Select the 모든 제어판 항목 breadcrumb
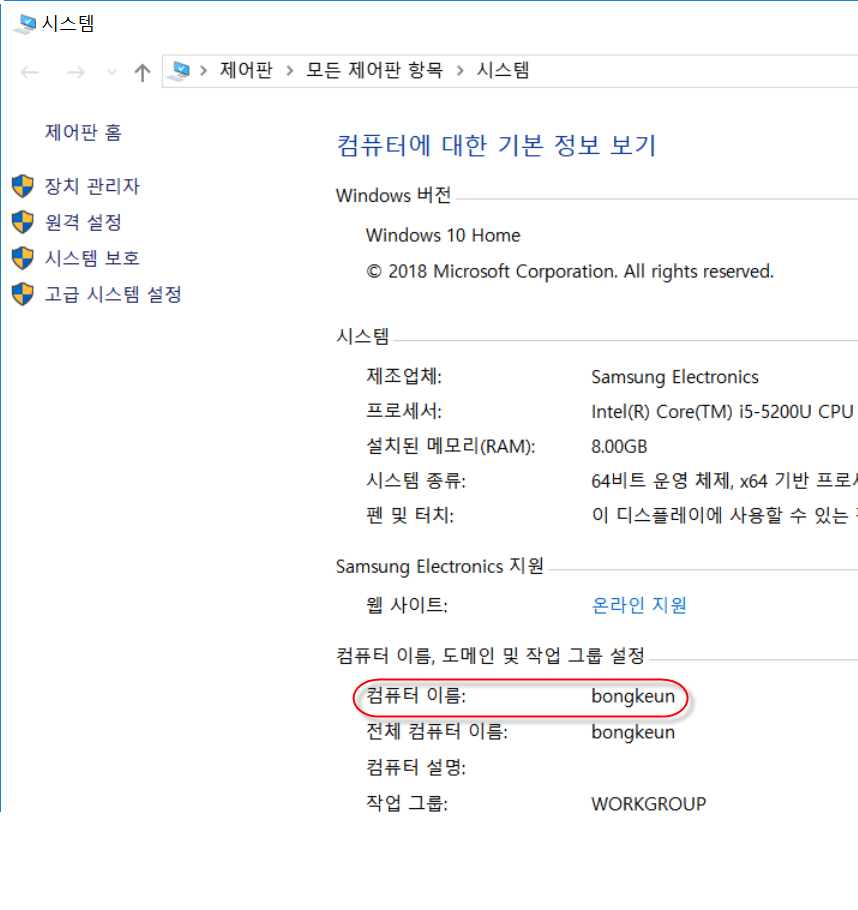 374,70
